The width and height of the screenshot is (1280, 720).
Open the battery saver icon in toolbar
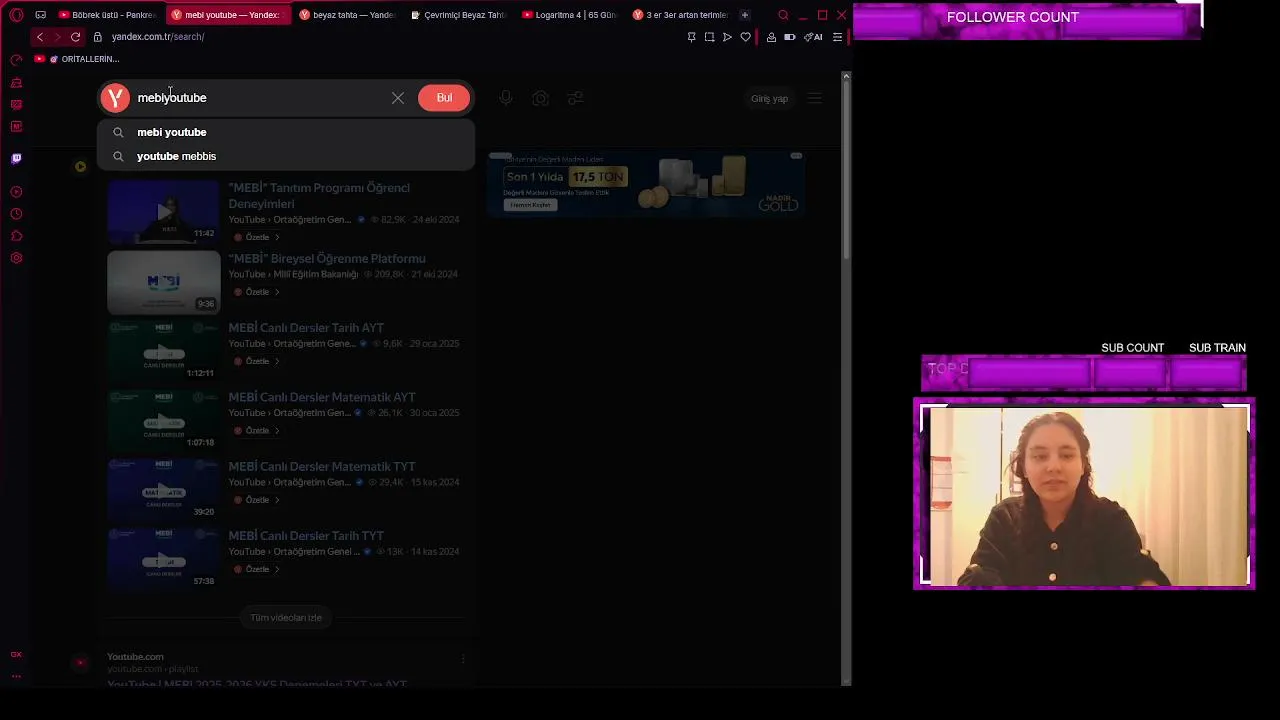(x=790, y=37)
